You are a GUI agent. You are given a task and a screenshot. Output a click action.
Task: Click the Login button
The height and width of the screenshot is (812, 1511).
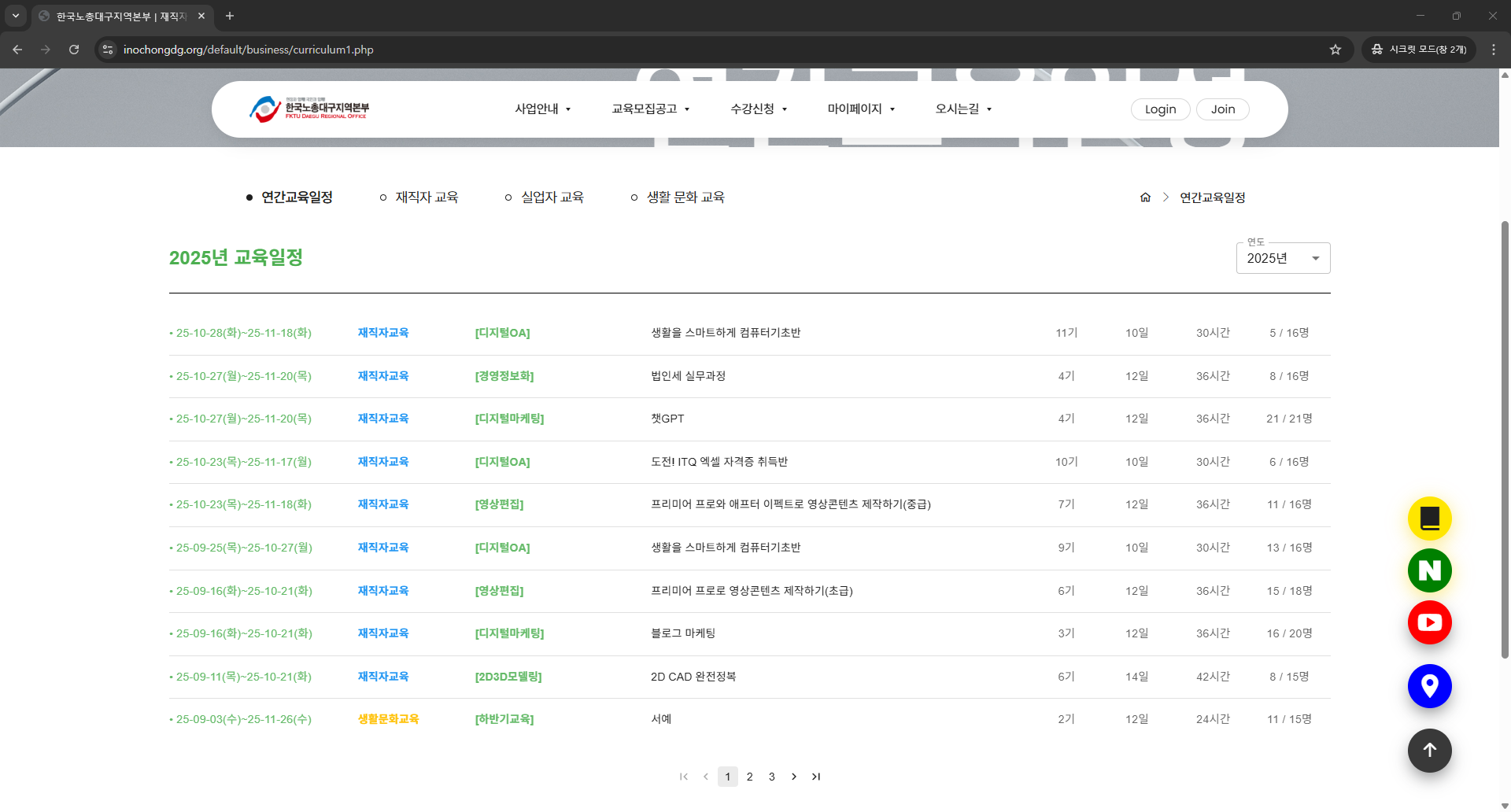[1160, 109]
